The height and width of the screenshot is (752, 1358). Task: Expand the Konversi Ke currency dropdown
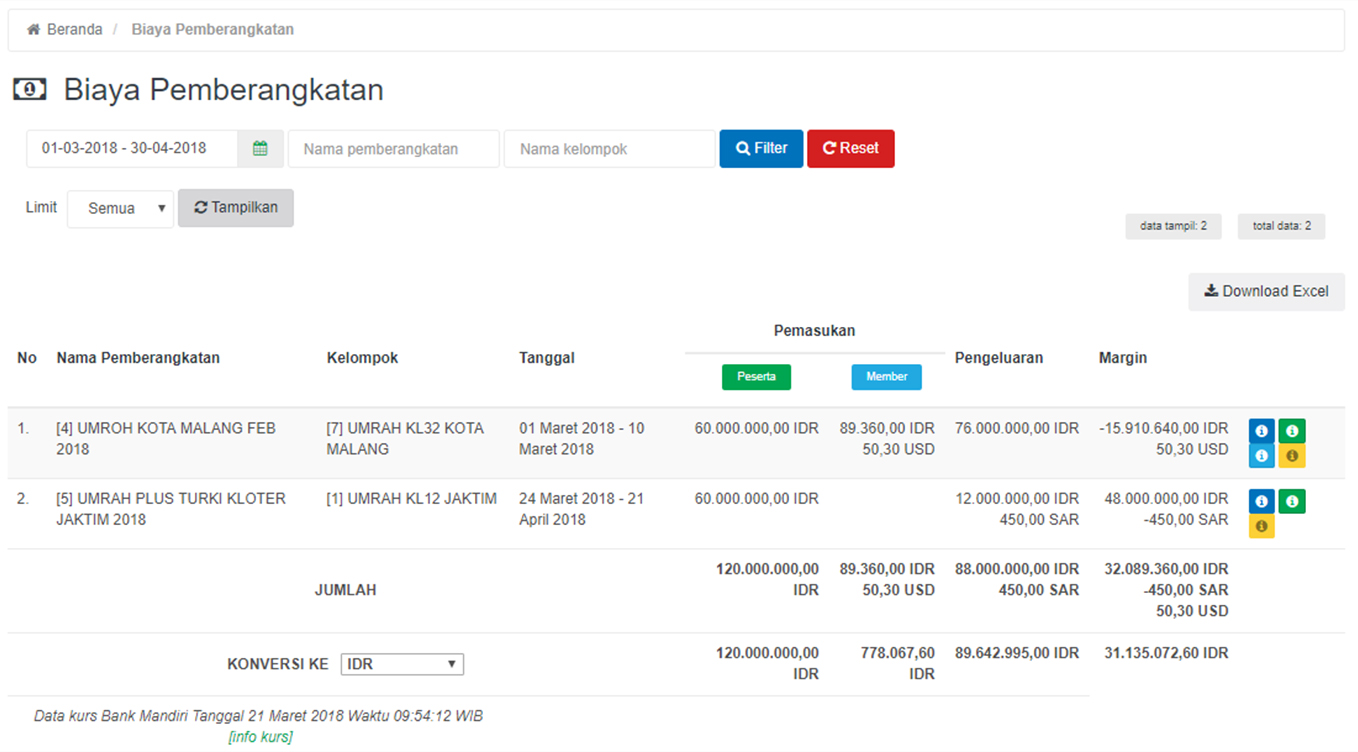402,664
